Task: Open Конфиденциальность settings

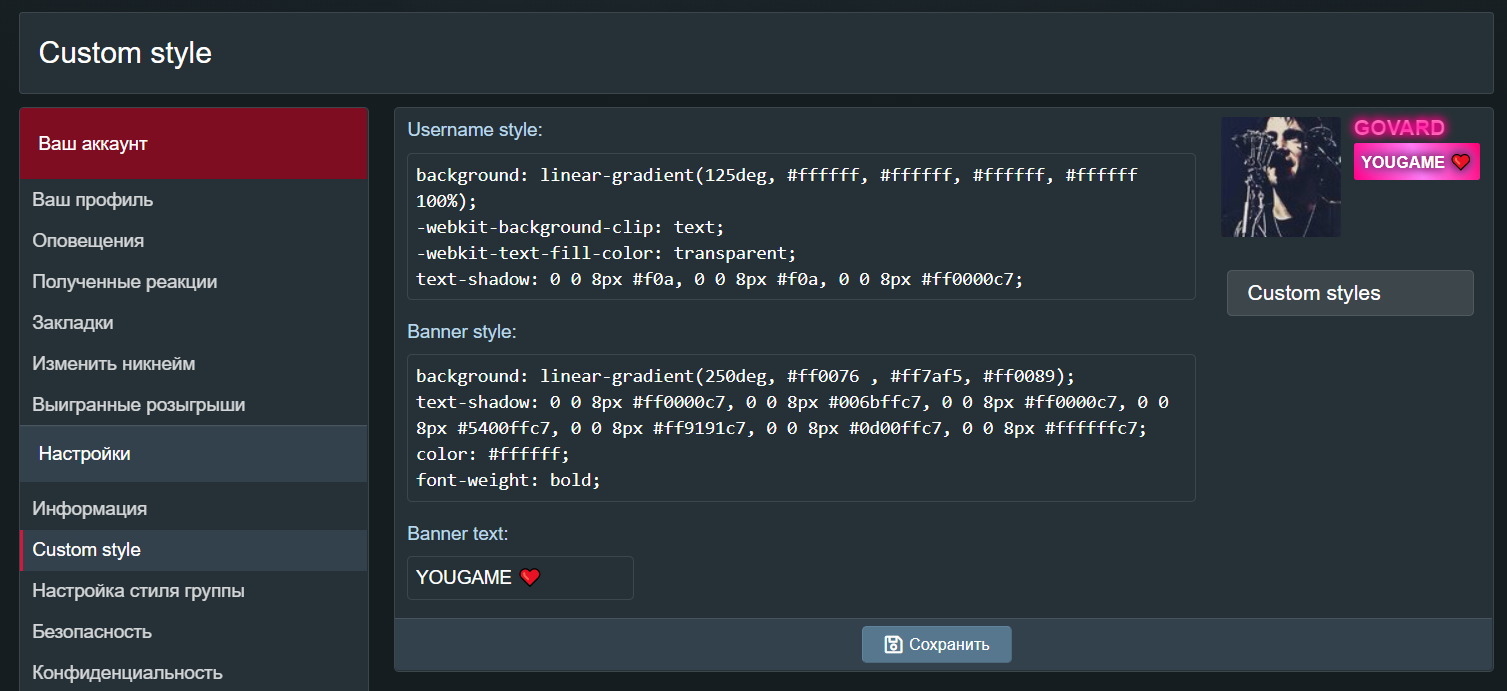Action: (127, 672)
